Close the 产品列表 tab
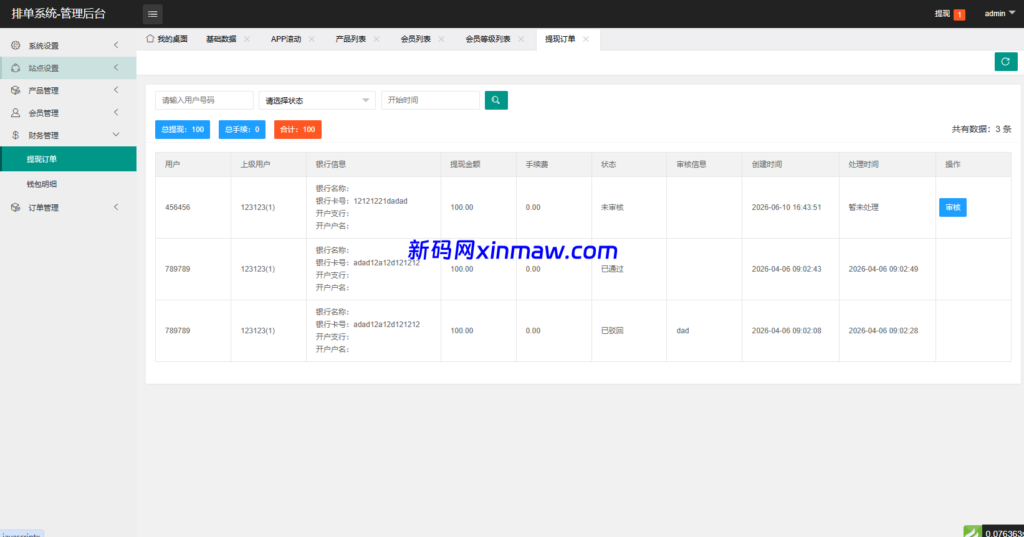The height and width of the screenshot is (537, 1024). [376, 39]
